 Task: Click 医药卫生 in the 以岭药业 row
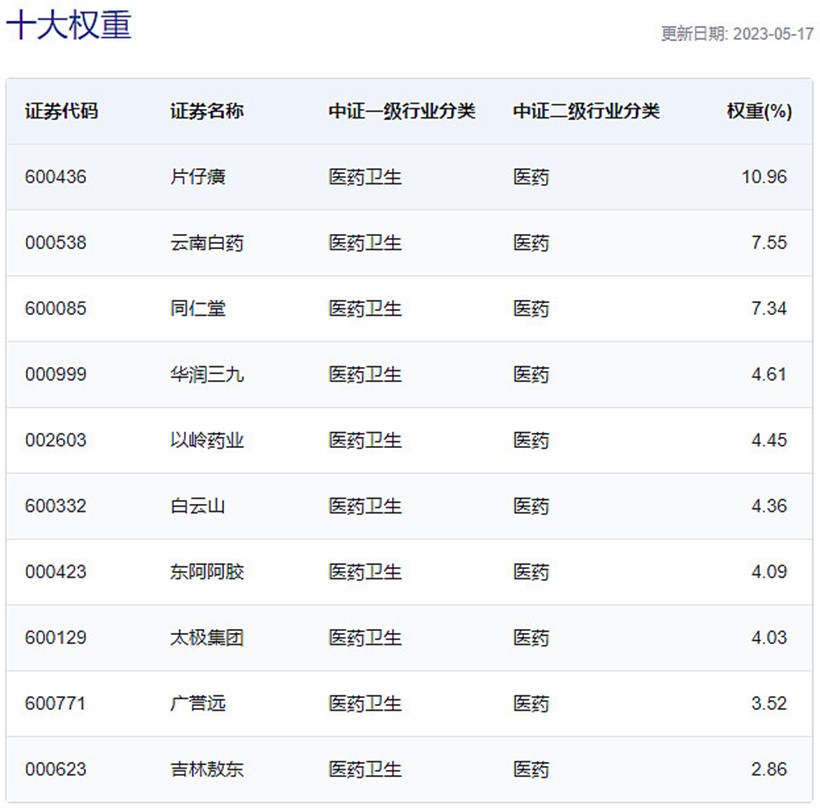pyautogui.click(x=365, y=440)
